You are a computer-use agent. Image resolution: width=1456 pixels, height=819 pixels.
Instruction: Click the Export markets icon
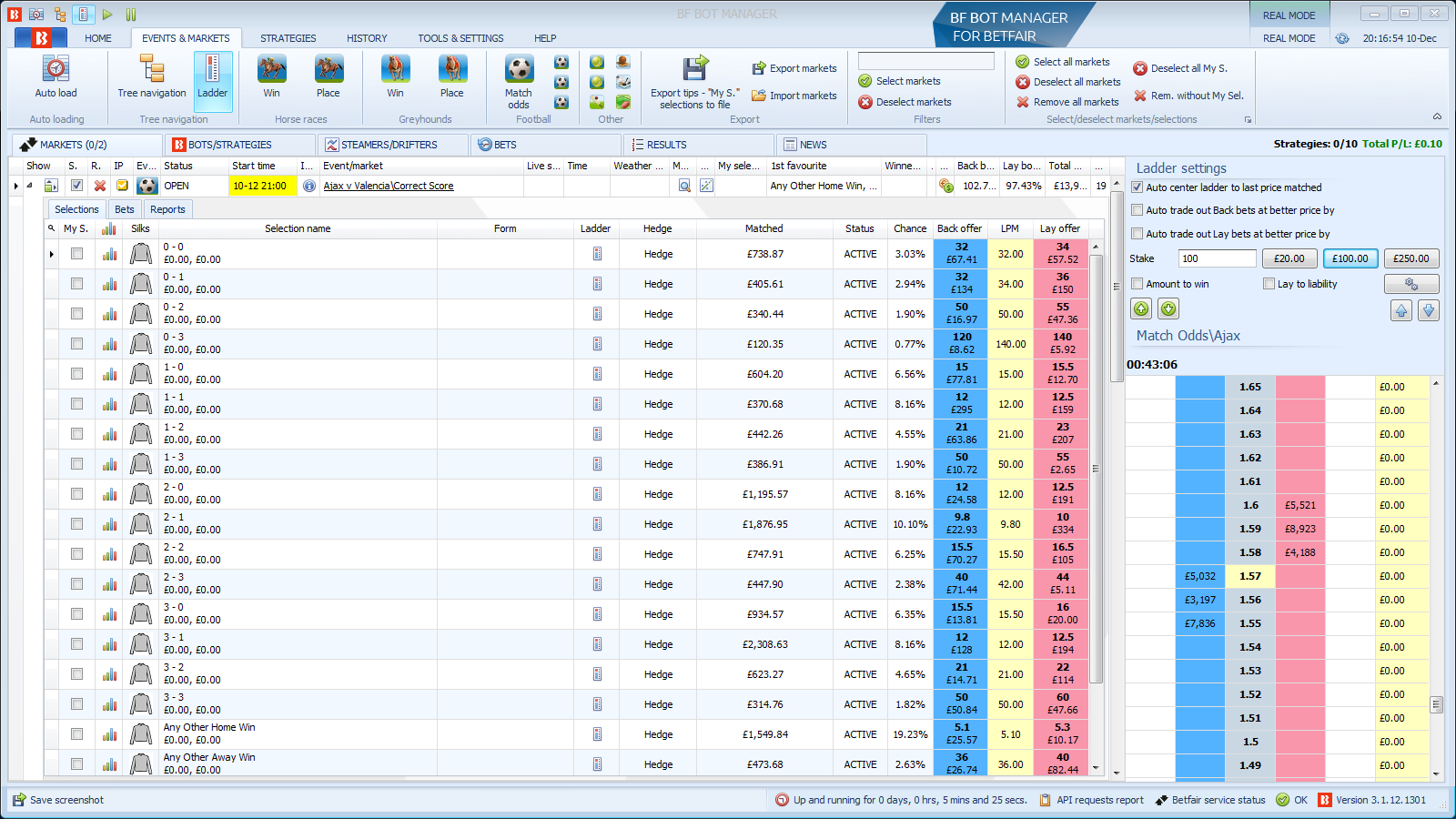click(759, 68)
